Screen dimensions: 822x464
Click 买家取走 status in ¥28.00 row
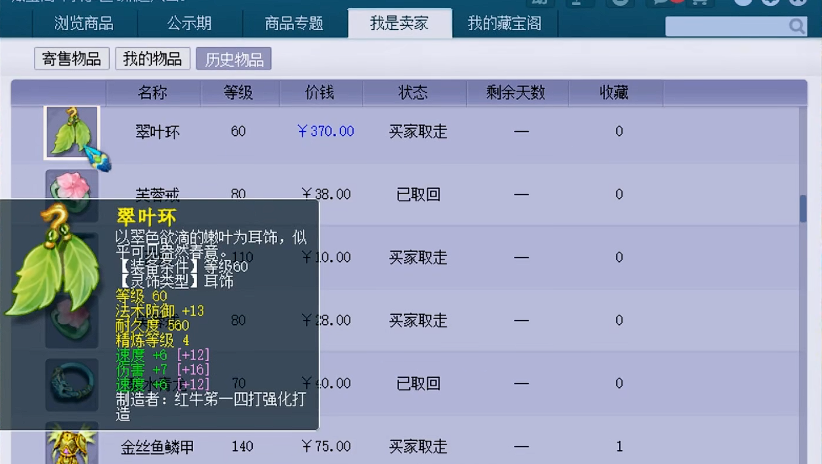pyautogui.click(x=418, y=320)
